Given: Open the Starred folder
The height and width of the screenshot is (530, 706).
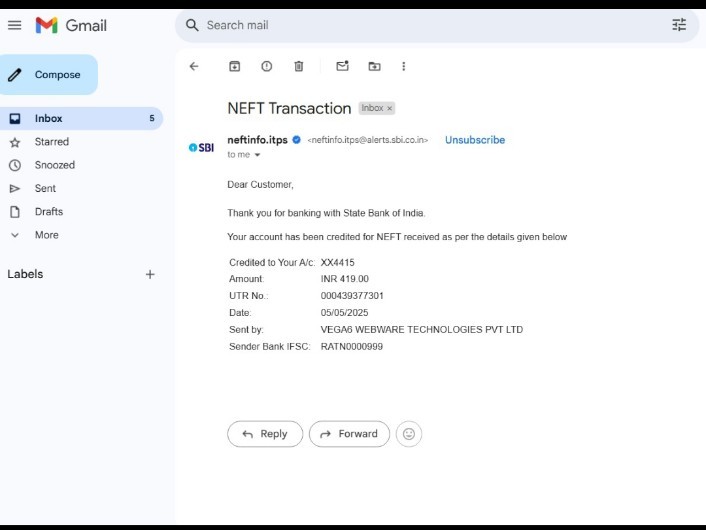Looking at the screenshot, I should [x=52, y=142].
